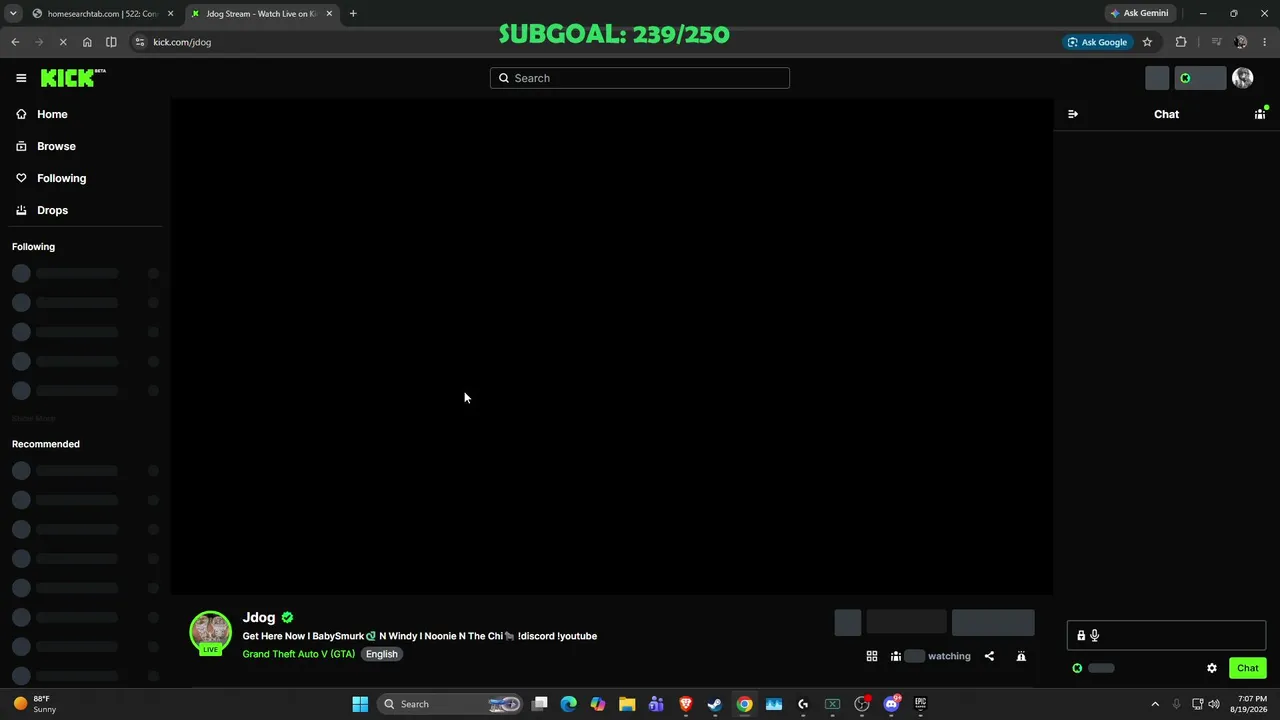Open Discord from the taskbar
1280x720 pixels.
(891, 704)
